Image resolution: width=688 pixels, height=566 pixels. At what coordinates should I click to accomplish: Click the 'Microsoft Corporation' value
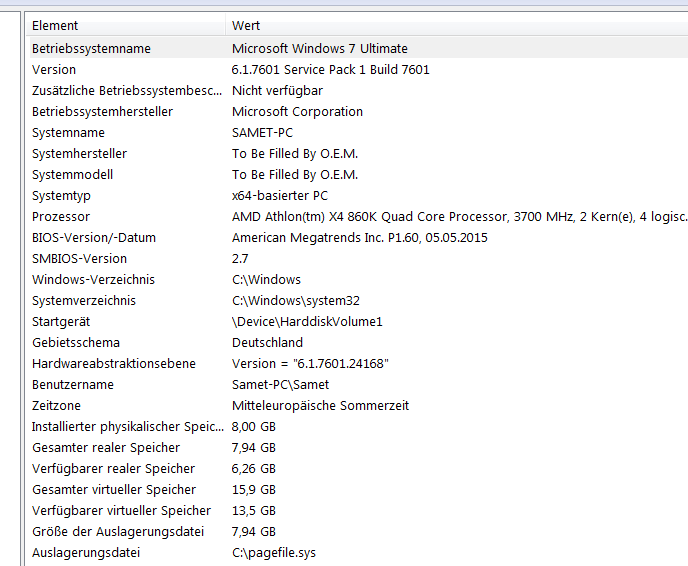click(297, 112)
